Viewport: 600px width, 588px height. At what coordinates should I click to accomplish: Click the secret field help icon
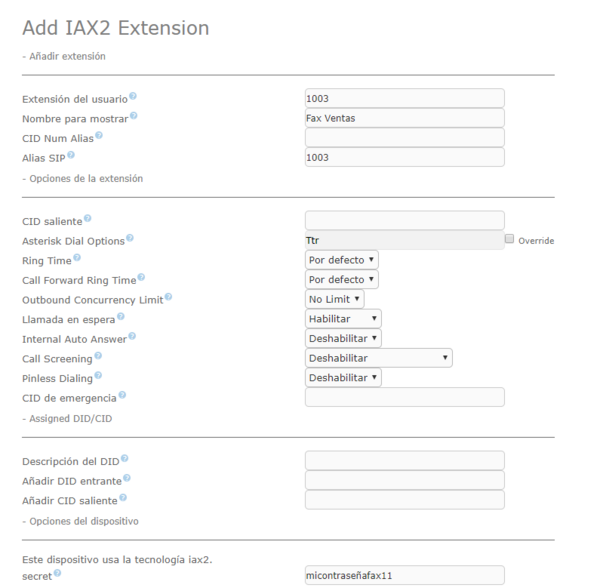(55, 573)
